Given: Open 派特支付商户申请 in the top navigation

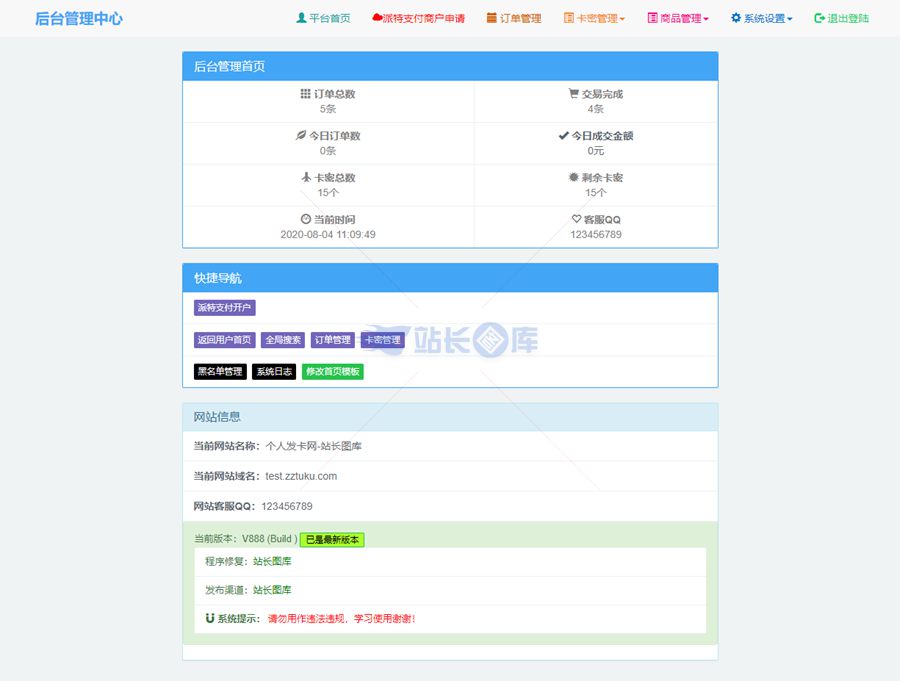Looking at the screenshot, I should [x=418, y=18].
